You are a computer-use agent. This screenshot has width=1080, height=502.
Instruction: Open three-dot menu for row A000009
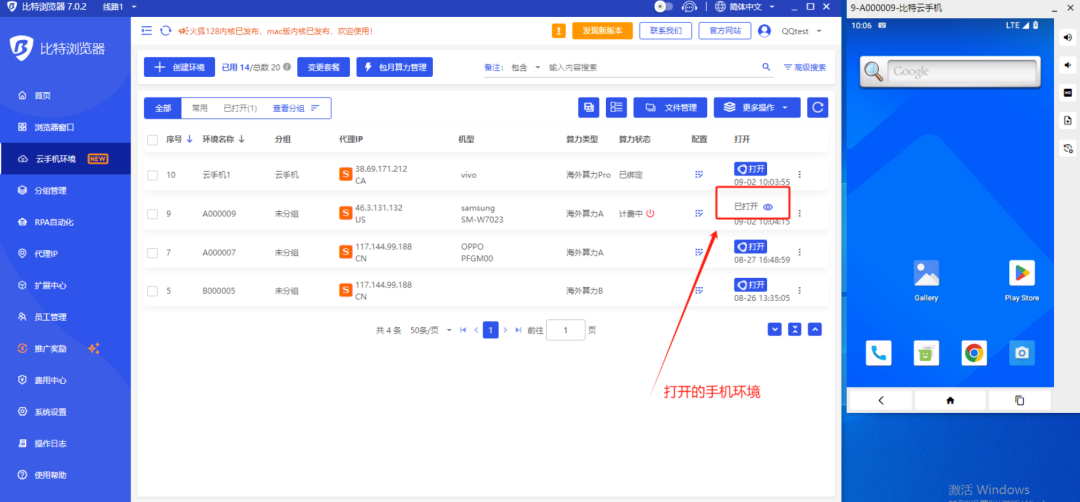(799, 213)
